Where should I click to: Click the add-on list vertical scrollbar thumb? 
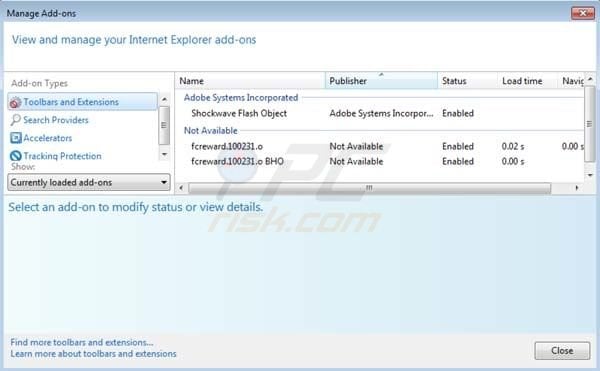[x=590, y=124]
